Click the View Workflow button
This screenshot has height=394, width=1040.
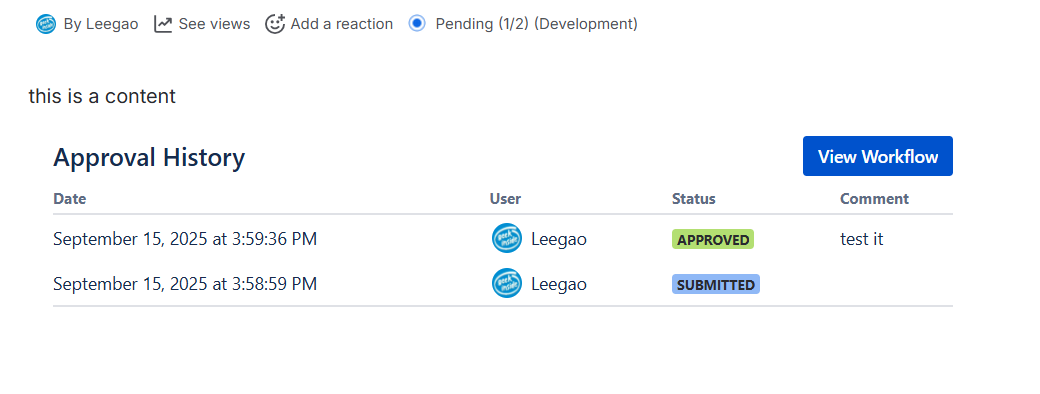(878, 157)
